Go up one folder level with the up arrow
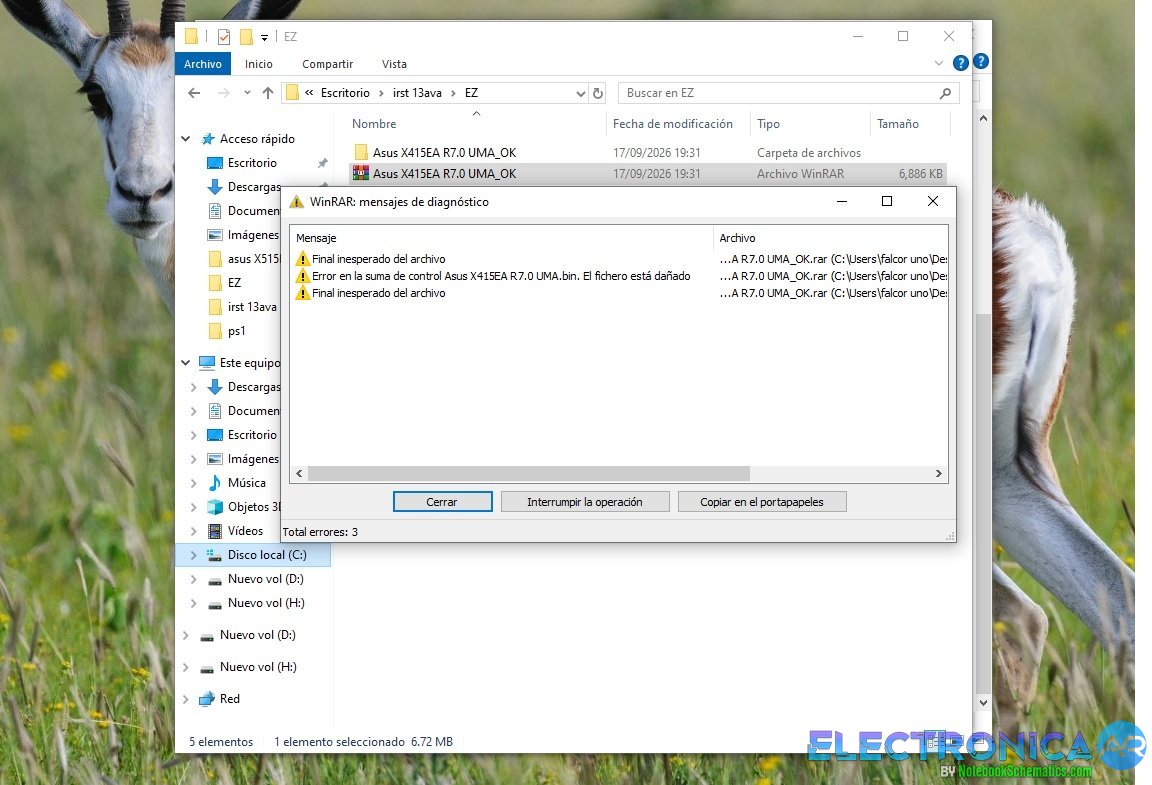This screenshot has width=1152, height=785. click(268, 93)
